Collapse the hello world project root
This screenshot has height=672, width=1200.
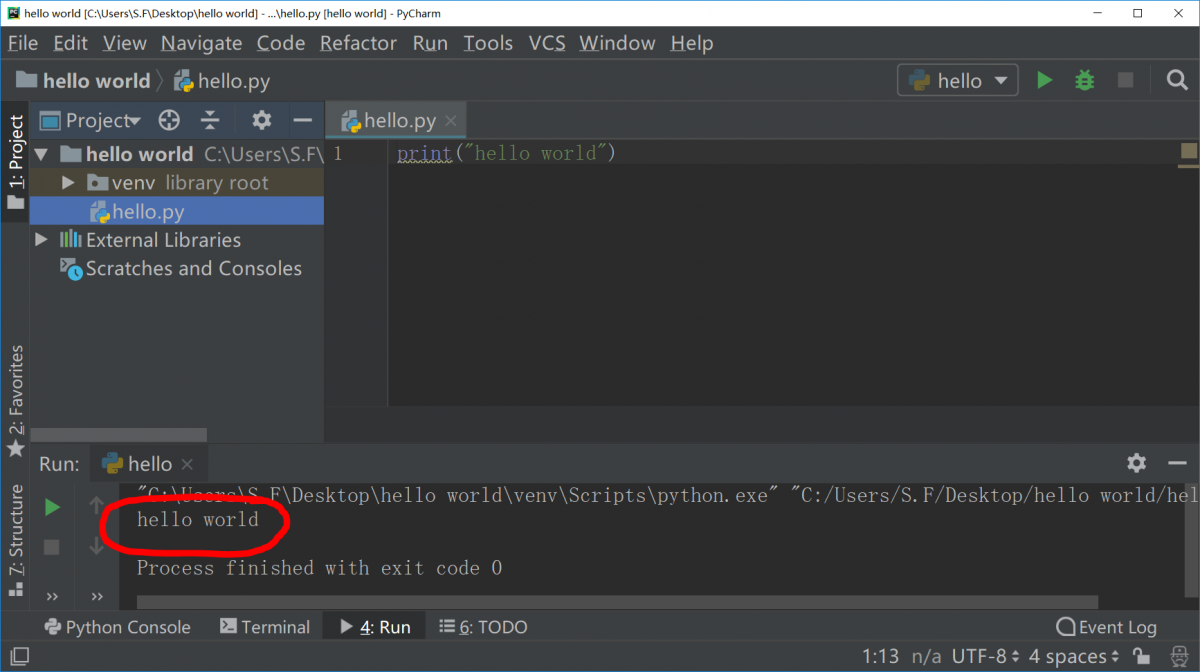42,154
